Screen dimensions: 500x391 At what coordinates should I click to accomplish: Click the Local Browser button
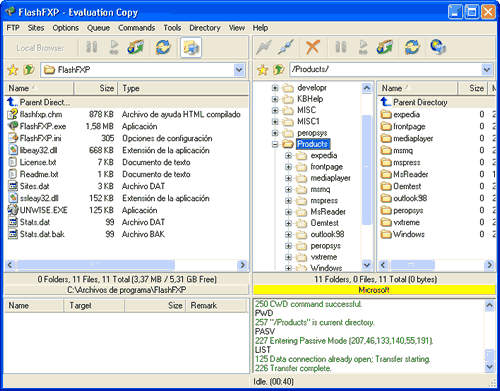[x=40, y=48]
